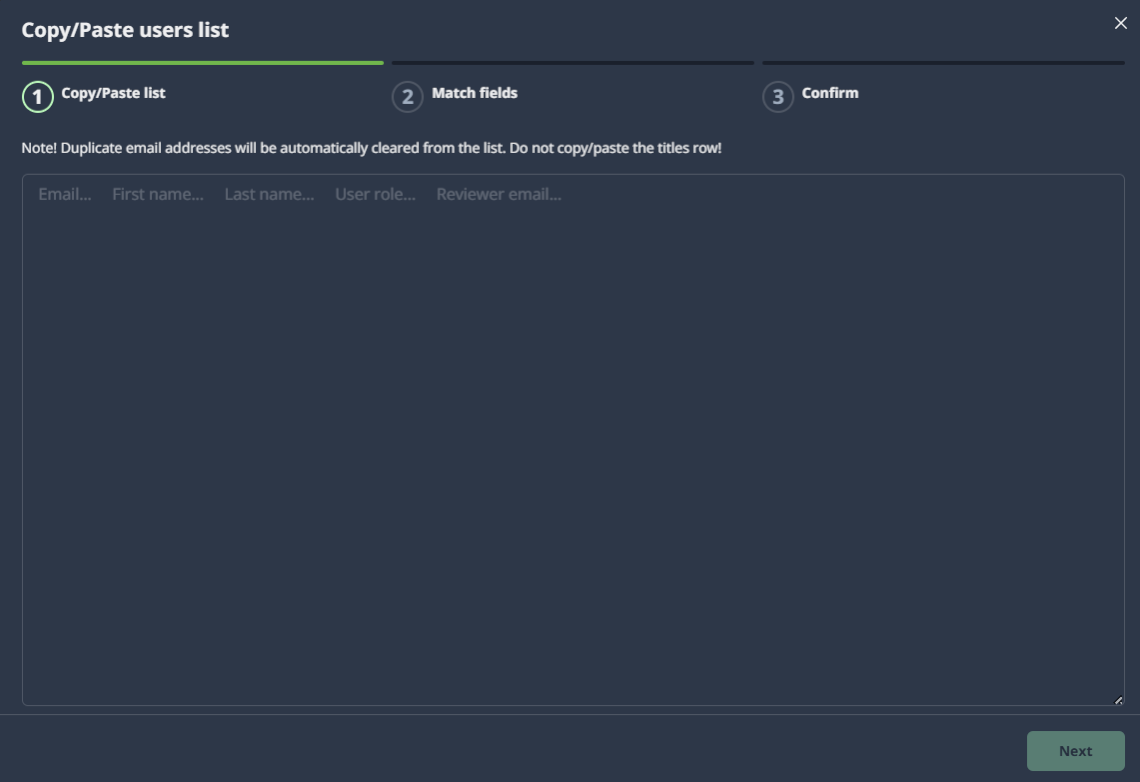Select the Copy/Paste list step label

[113, 93]
